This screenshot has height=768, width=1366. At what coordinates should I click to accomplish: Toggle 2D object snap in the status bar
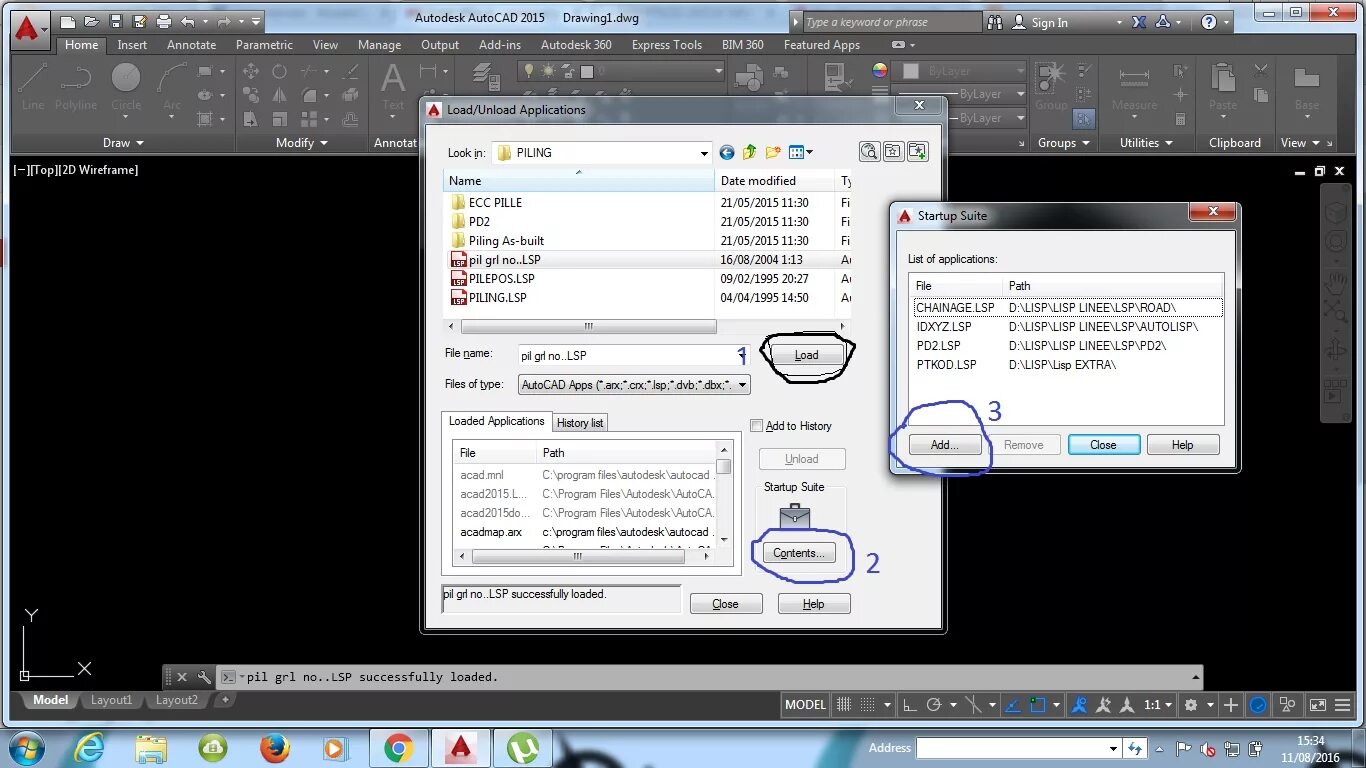coord(1038,705)
